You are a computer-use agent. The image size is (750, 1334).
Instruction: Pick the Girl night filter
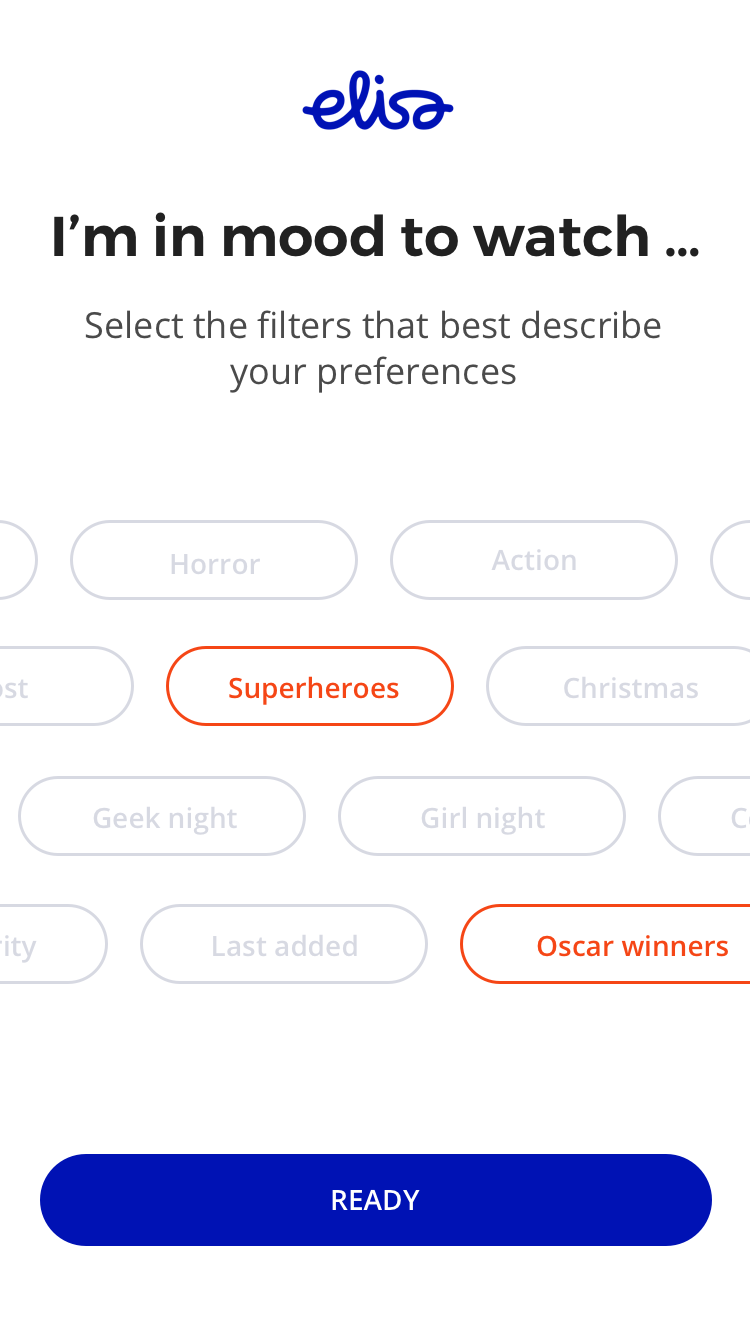pos(482,817)
